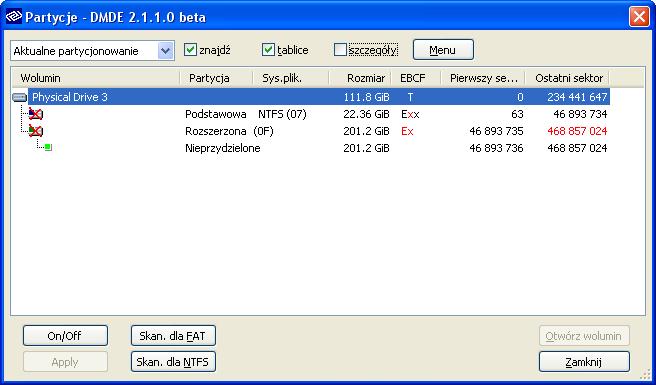Sort by the Rozmiar column header
This screenshot has height=385, width=656.
click(360, 78)
